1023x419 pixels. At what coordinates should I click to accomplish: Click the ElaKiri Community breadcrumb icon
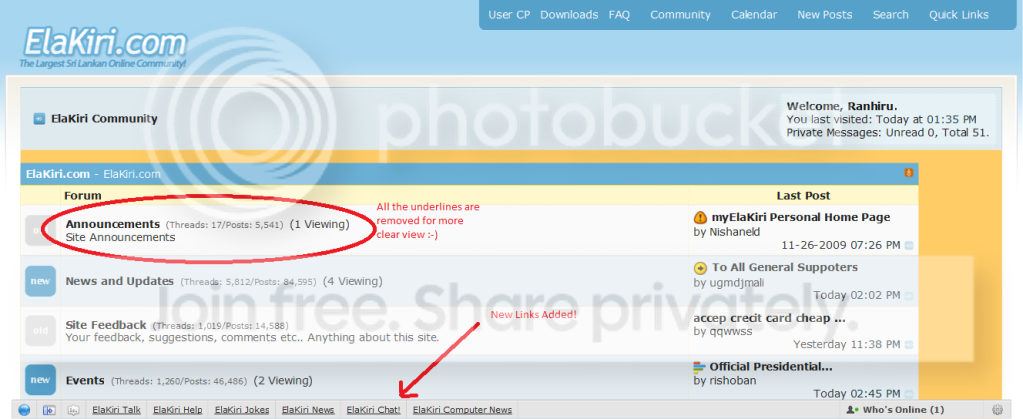pos(38,119)
